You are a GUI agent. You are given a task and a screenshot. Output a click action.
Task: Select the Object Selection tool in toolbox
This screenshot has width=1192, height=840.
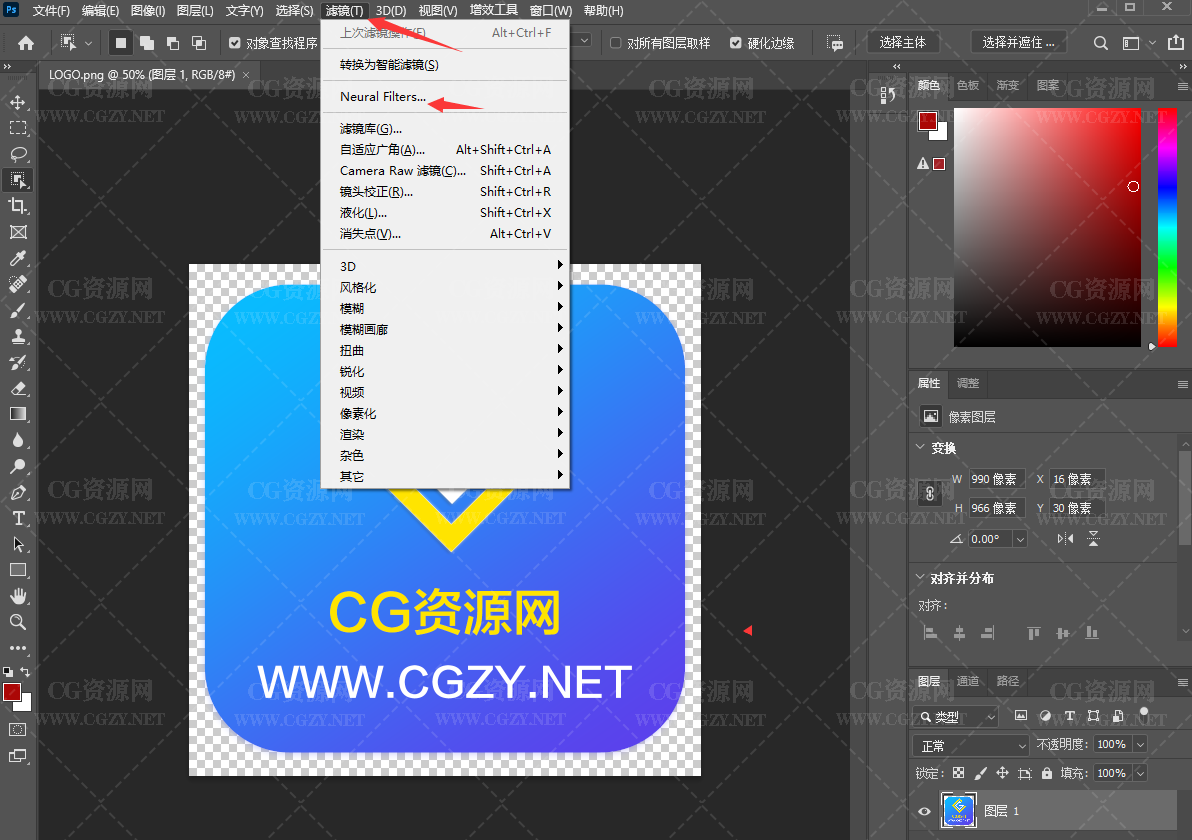point(18,180)
